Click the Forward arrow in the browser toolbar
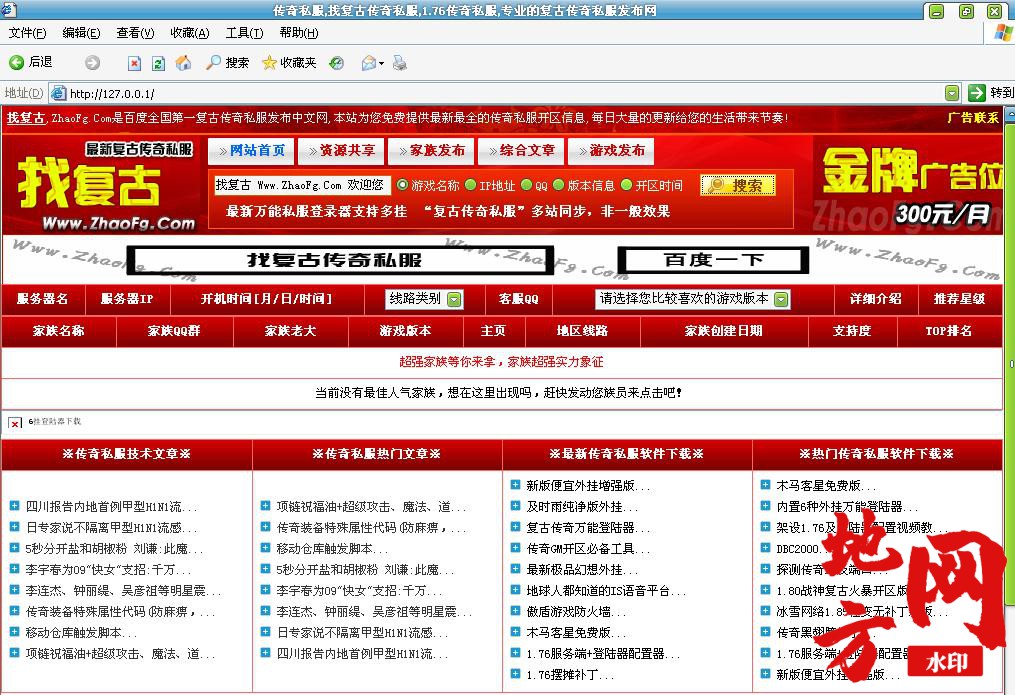This screenshot has width=1015, height=695. (93, 63)
